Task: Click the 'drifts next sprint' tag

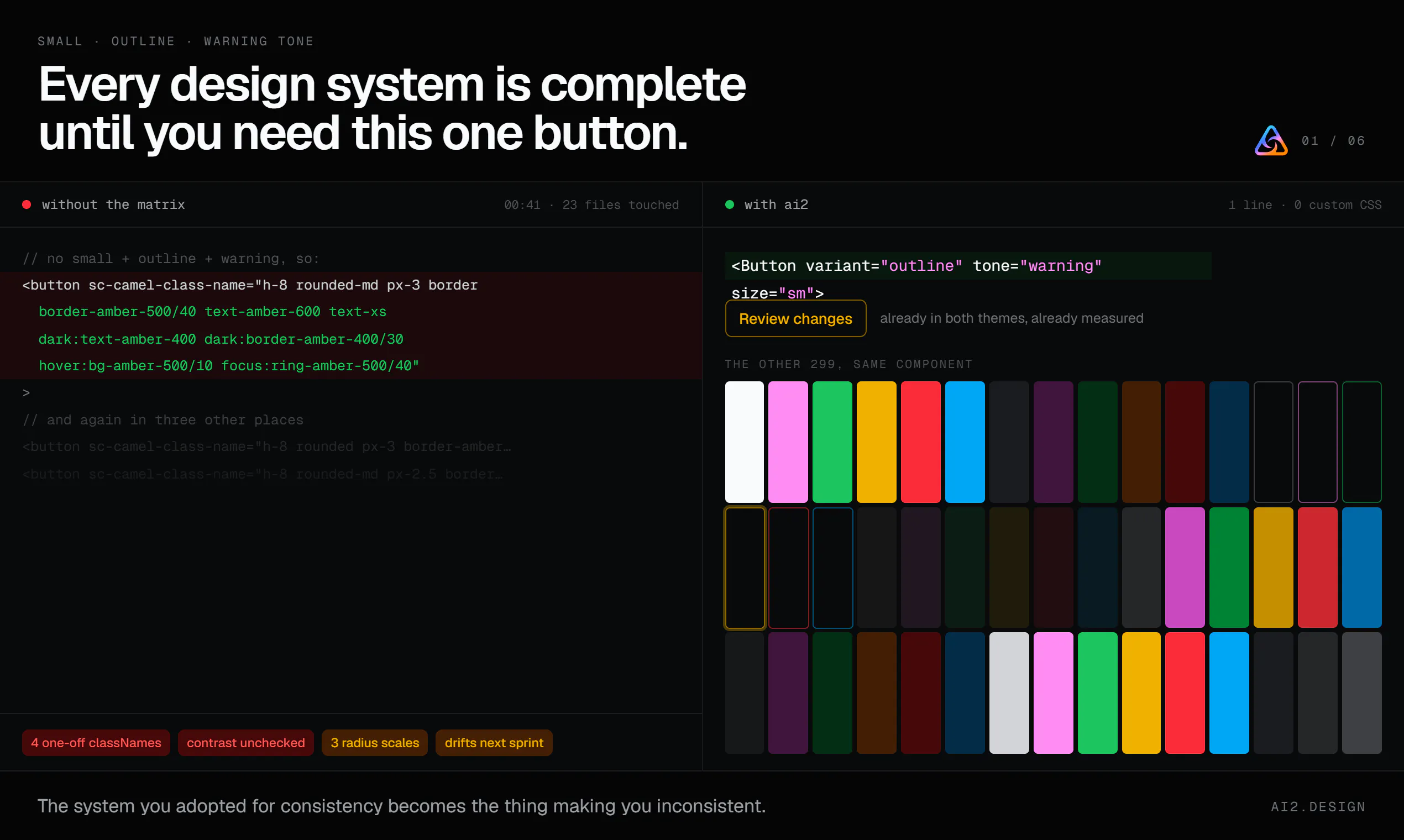Action: [x=494, y=743]
